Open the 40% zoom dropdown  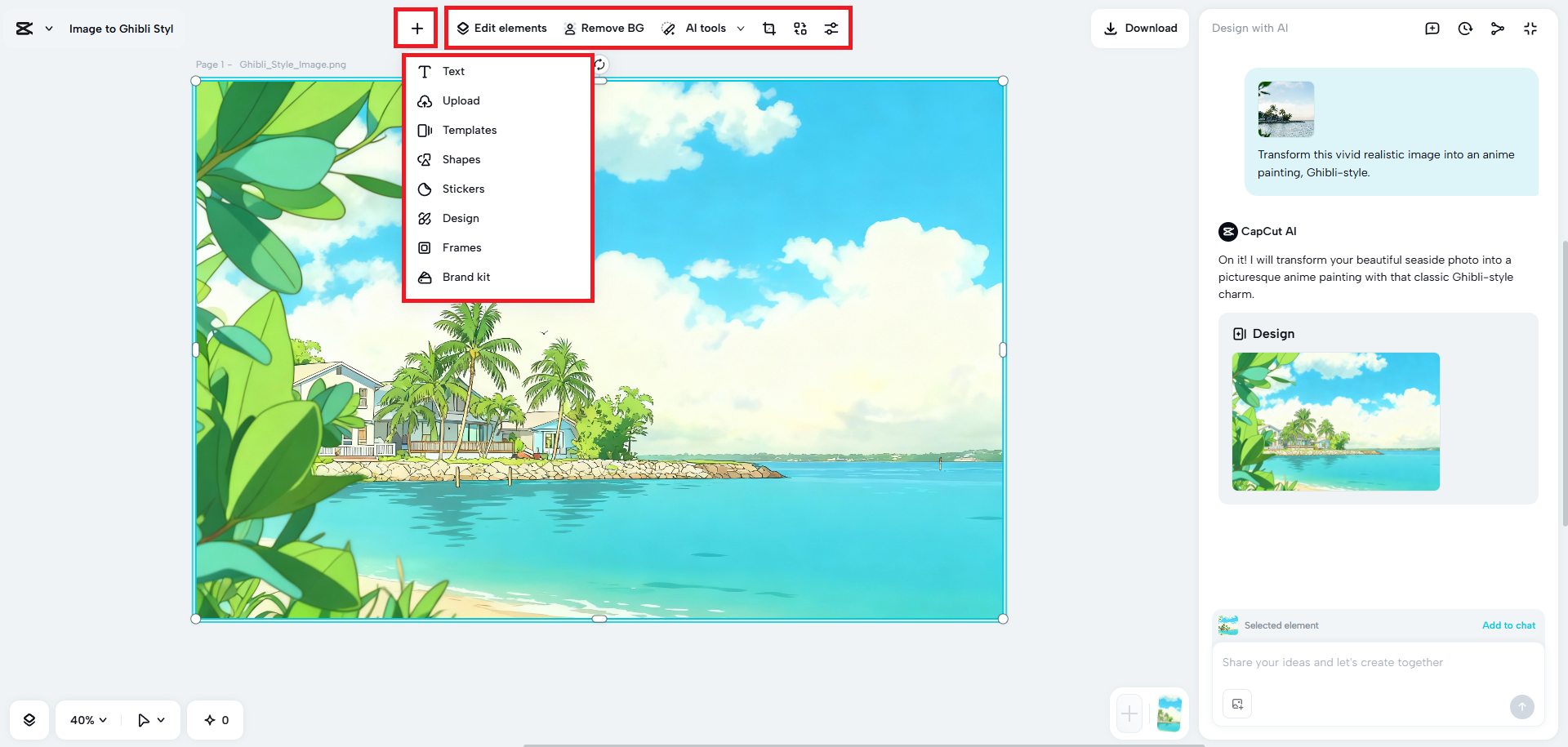pyautogui.click(x=88, y=720)
